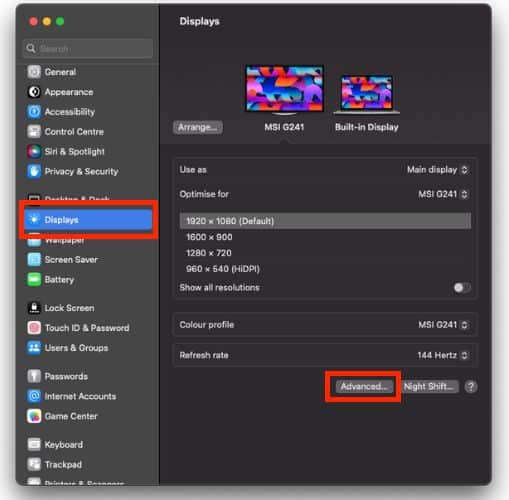Select the Lock Screen icon
The width and height of the screenshot is (509, 500).
coord(34,308)
